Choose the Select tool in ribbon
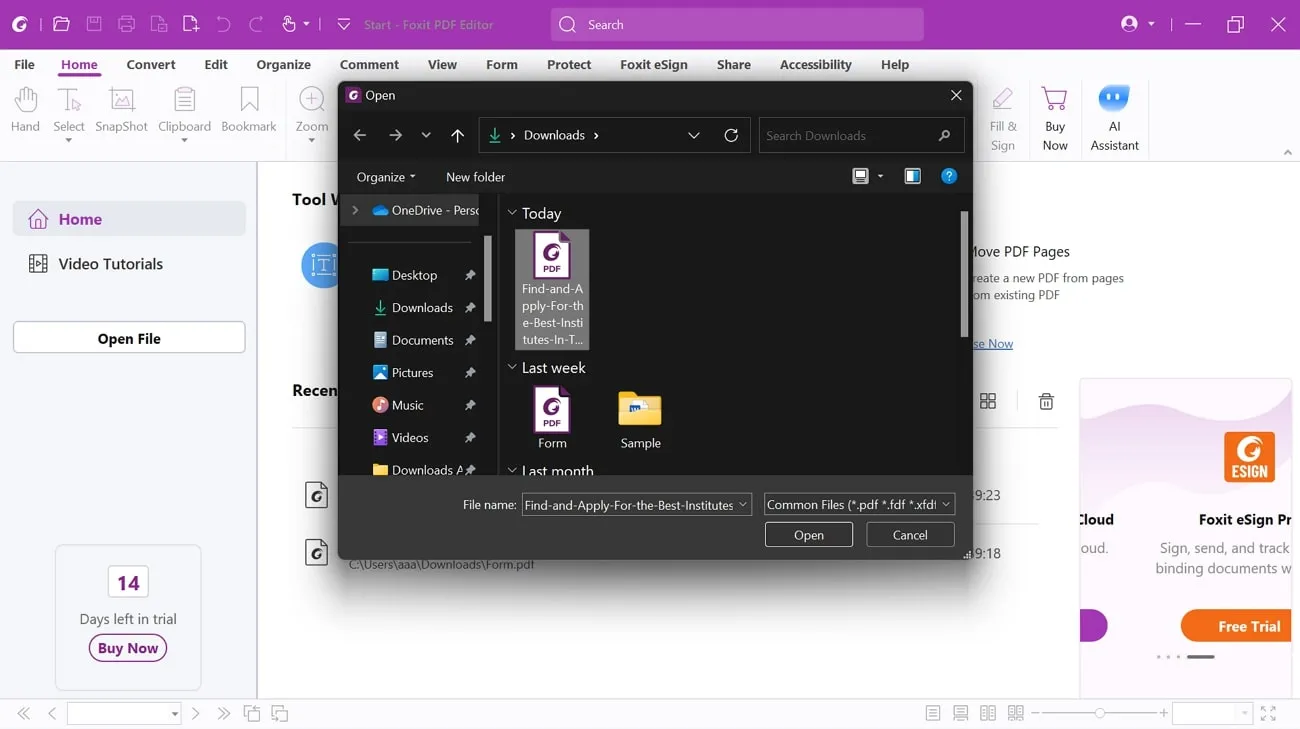 (x=69, y=113)
